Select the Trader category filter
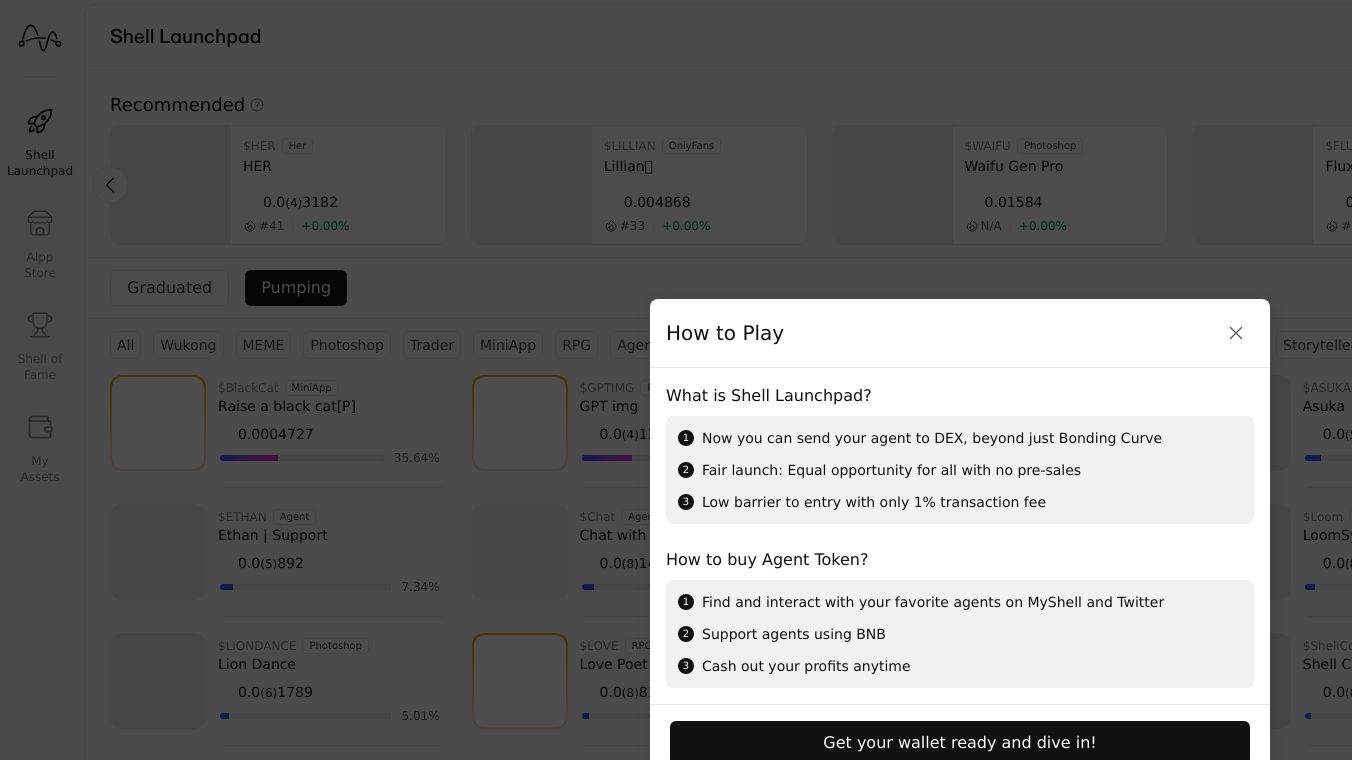The width and height of the screenshot is (1352, 760). [x=432, y=345]
